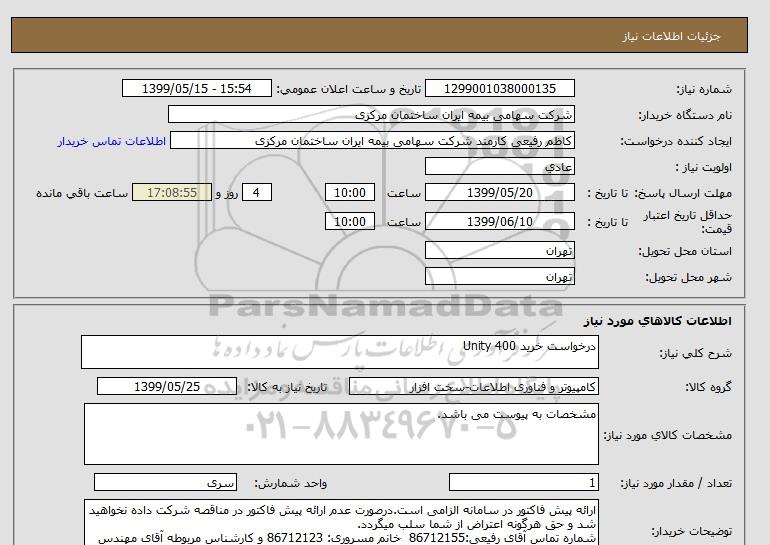This screenshot has width=770, height=545.
Task: Click the label تعداد / مقدار مورد نیاز
Action: pos(676,484)
